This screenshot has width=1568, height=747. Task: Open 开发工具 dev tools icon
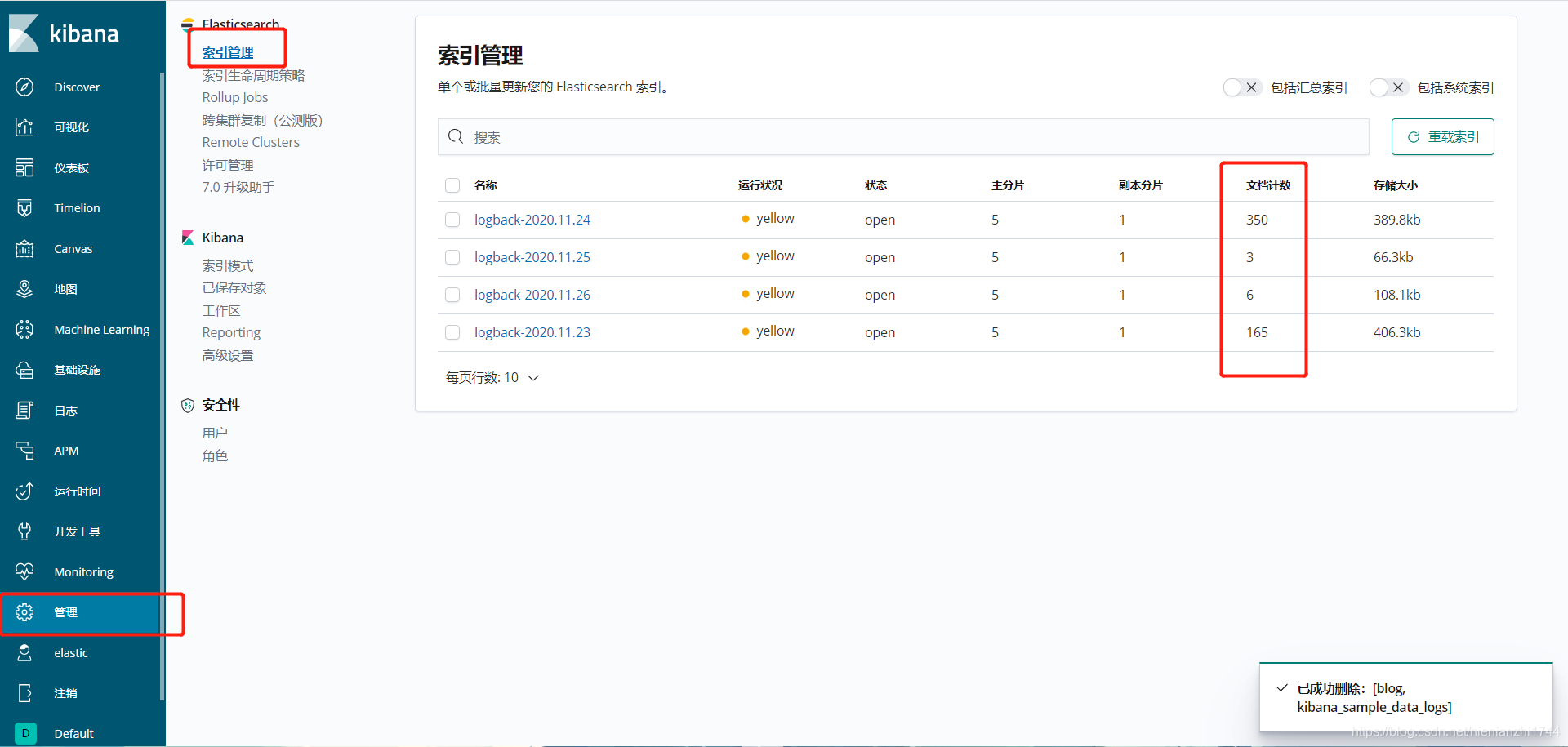24,531
